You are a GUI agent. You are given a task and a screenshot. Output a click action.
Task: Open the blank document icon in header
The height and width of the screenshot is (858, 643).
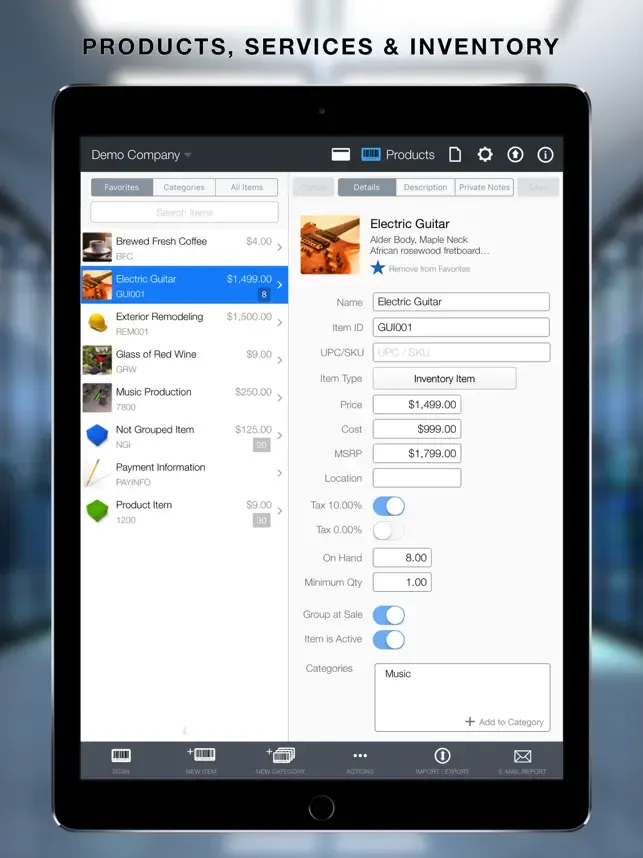tap(455, 155)
